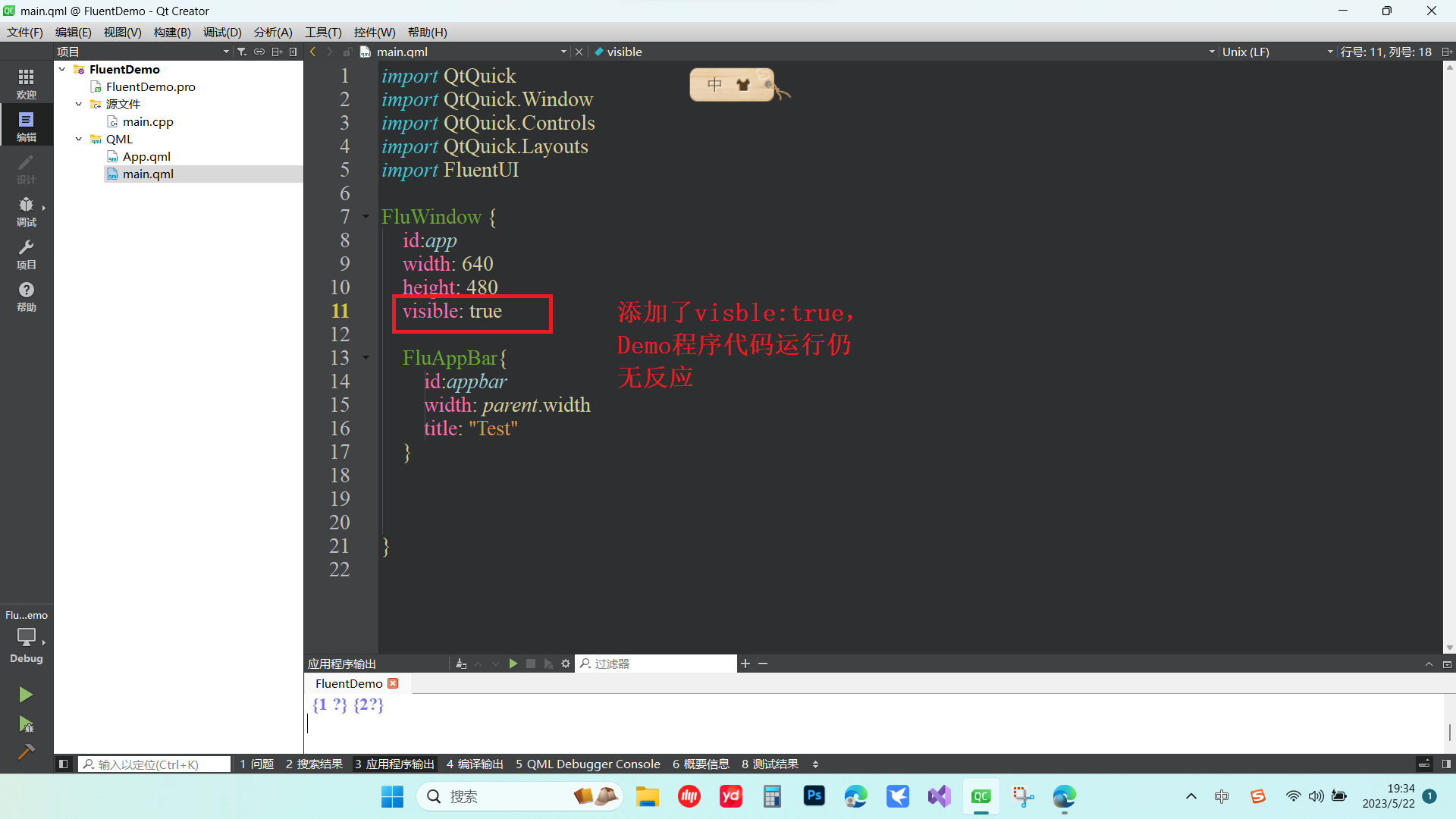The image size is (1456, 819).
Task: Open the 帮助 (Help) mode
Action: [26, 296]
